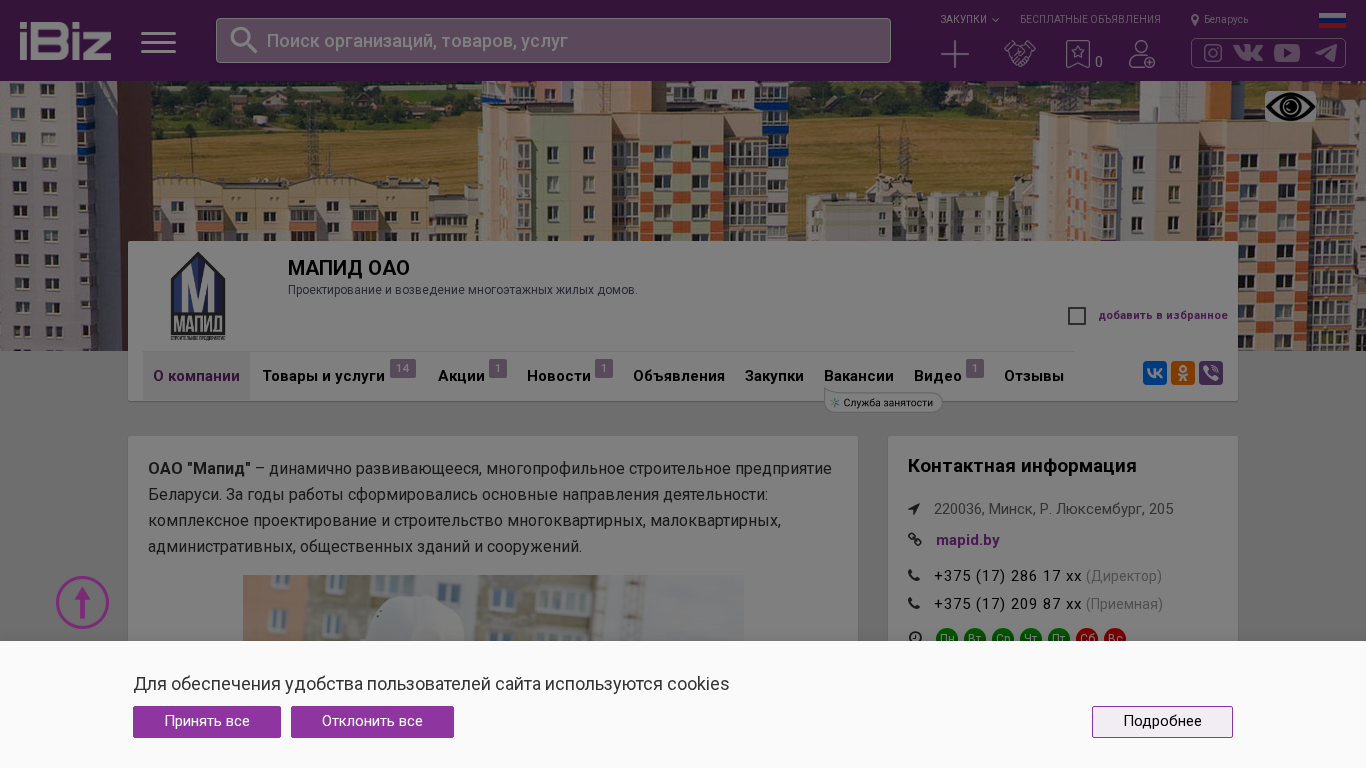Click the Контактная информация heading

(1022, 466)
